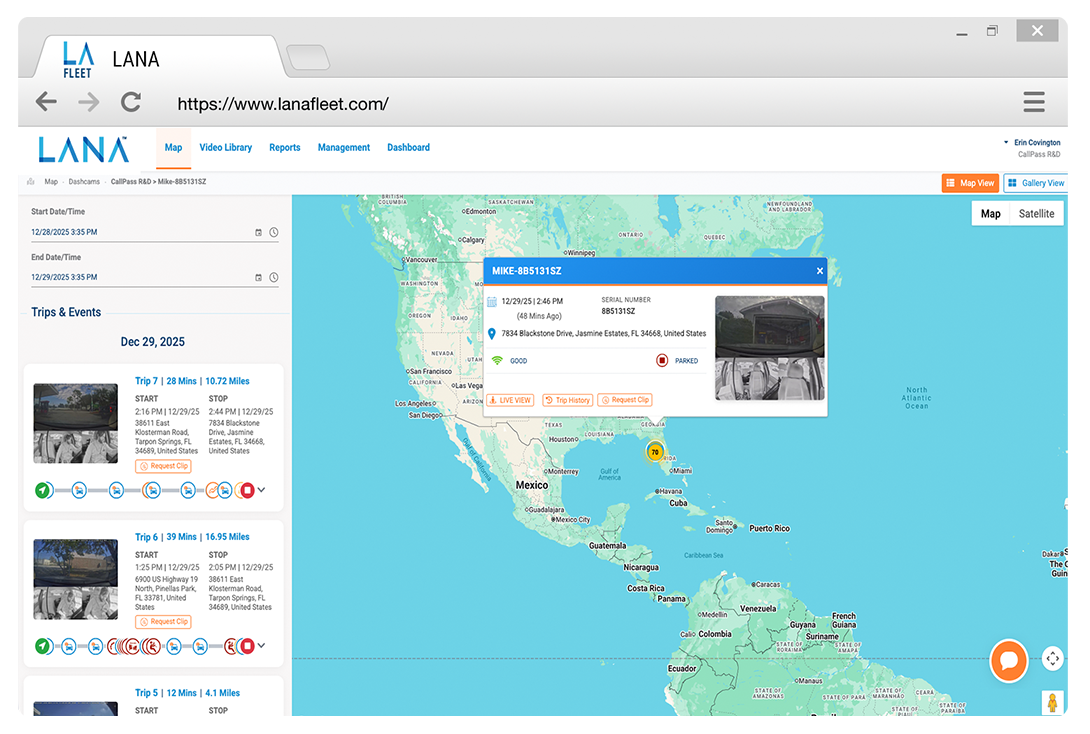Click the orange chat support bubble icon
The width and height of the screenshot is (1090, 734).
click(1009, 661)
